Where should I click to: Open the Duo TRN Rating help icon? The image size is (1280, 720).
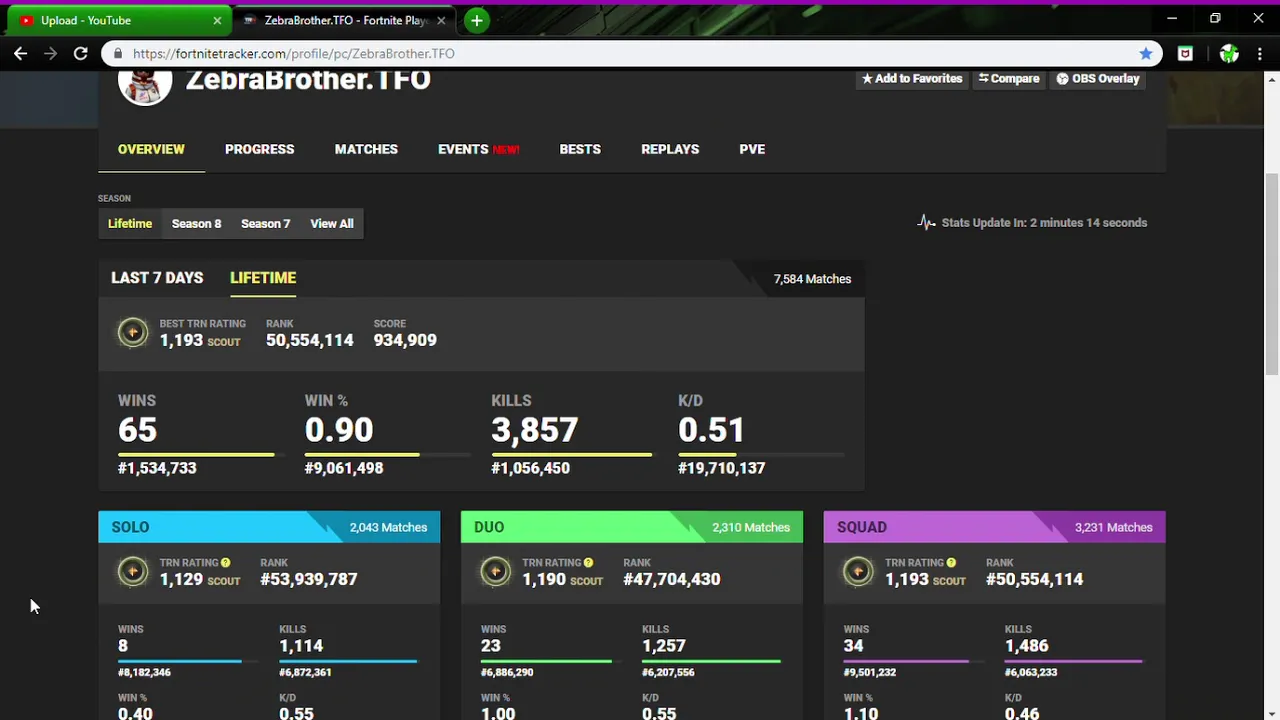pyautogui.click(x=588, y=563)
